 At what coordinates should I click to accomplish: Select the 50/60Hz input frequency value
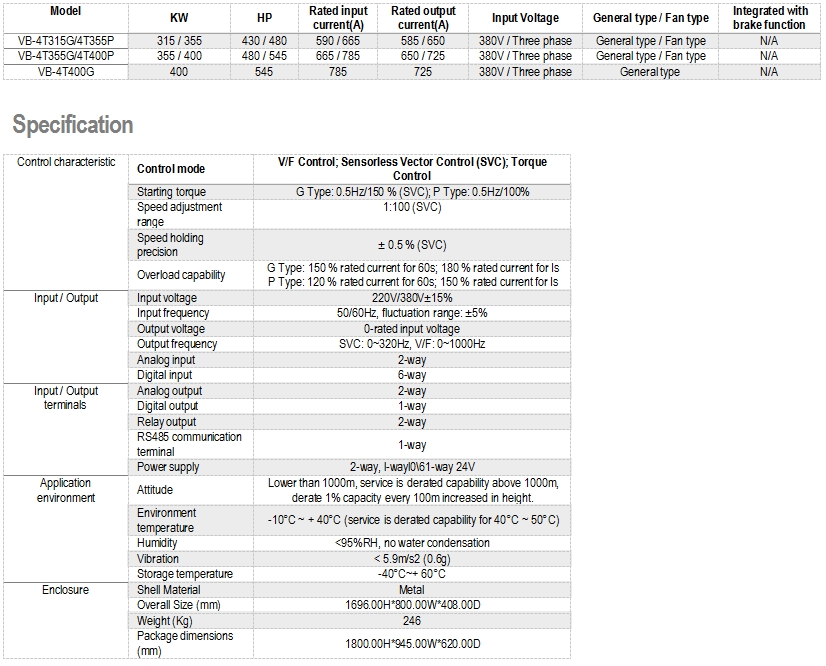click(411, 313)
